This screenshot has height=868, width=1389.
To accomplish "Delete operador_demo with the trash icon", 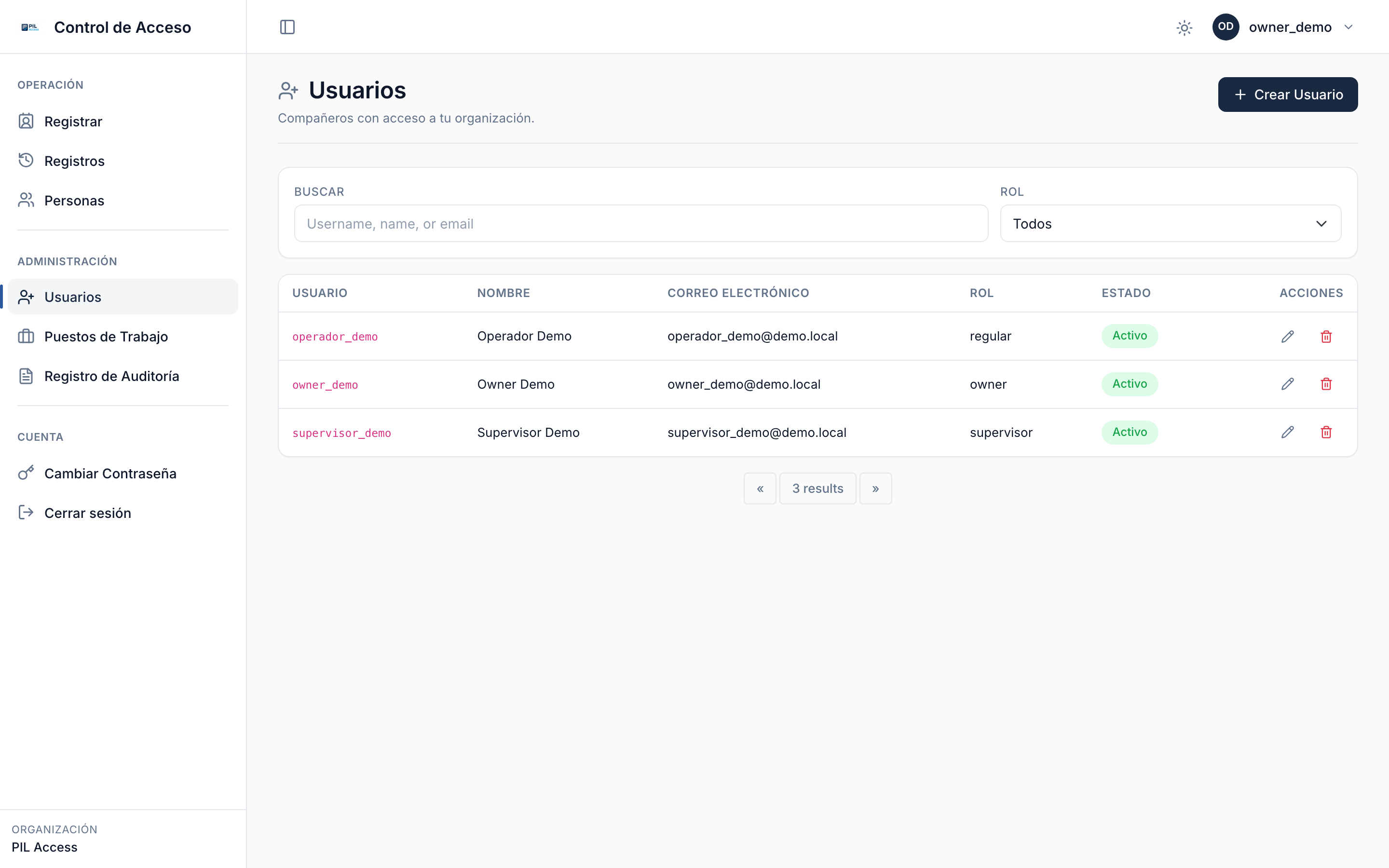I will point(1326,337).
